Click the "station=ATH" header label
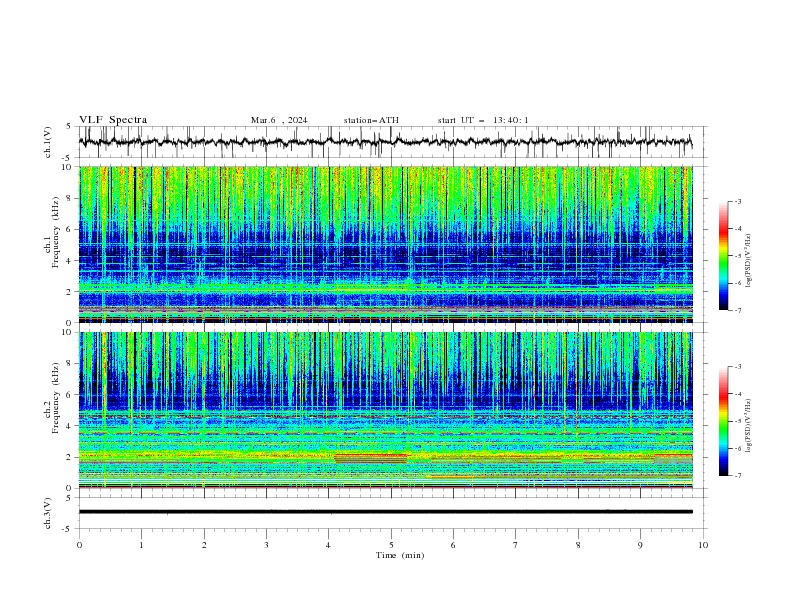This screenshot has height=612, width=792. pyautogui.click(x=371, y=120)
